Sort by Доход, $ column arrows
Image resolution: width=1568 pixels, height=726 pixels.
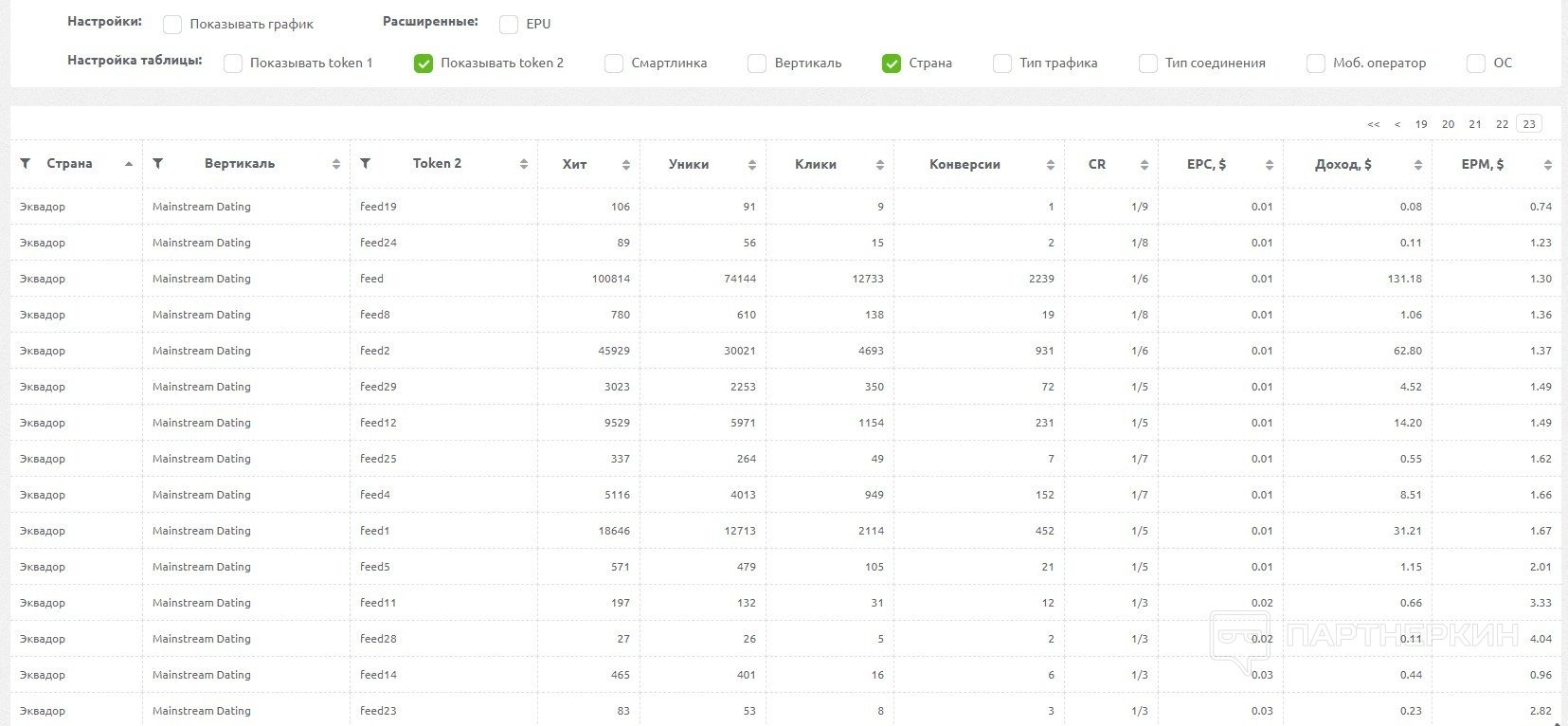click(1418, 165)
